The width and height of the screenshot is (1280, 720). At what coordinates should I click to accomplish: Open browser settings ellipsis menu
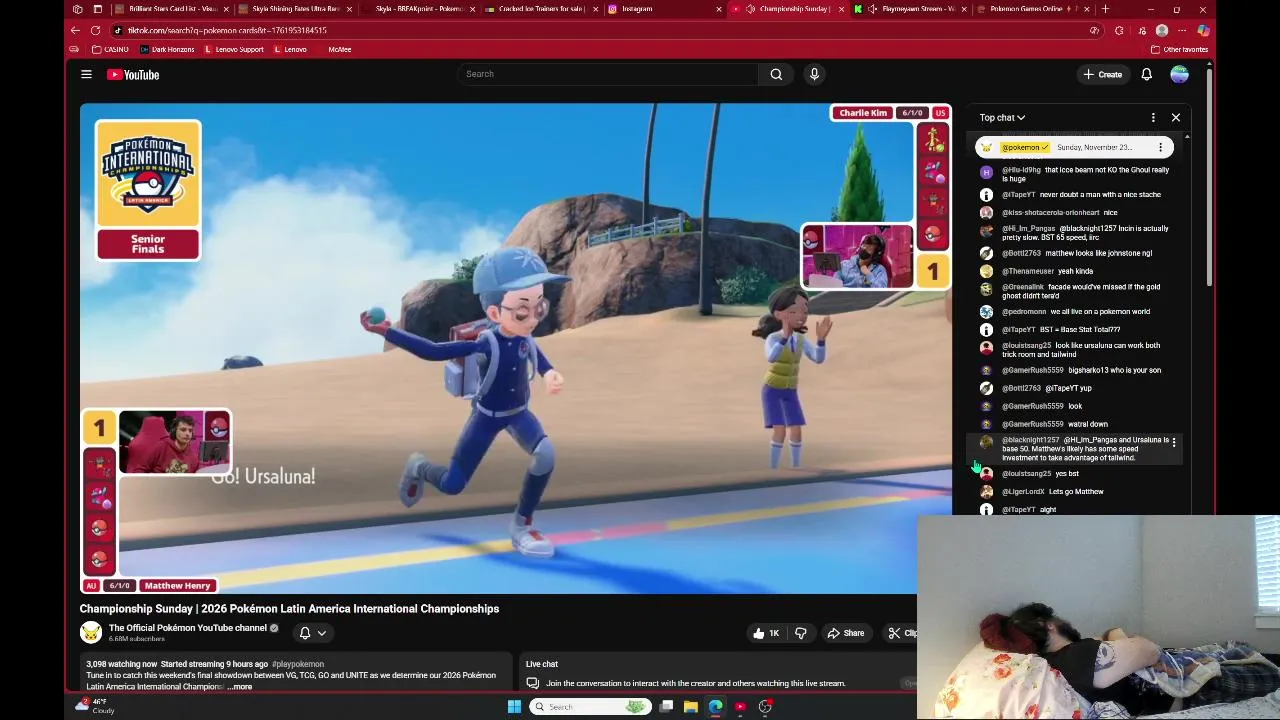(x=1182, y=30)
